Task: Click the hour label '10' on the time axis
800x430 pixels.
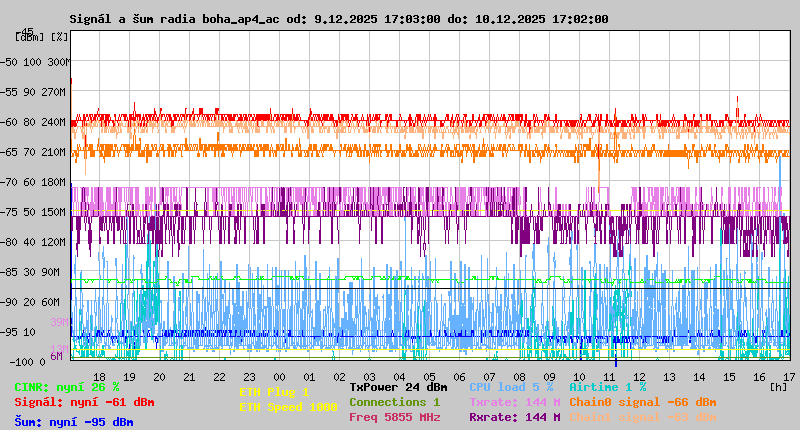Action: coord(580,377)
